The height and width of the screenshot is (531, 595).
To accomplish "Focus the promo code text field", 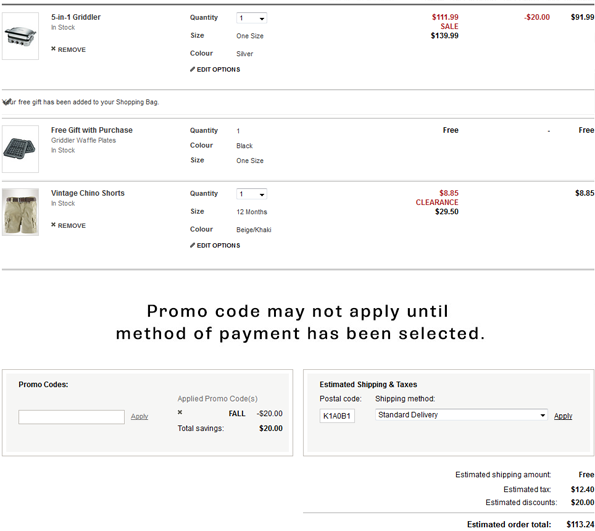I will click(x=71, y=417).
